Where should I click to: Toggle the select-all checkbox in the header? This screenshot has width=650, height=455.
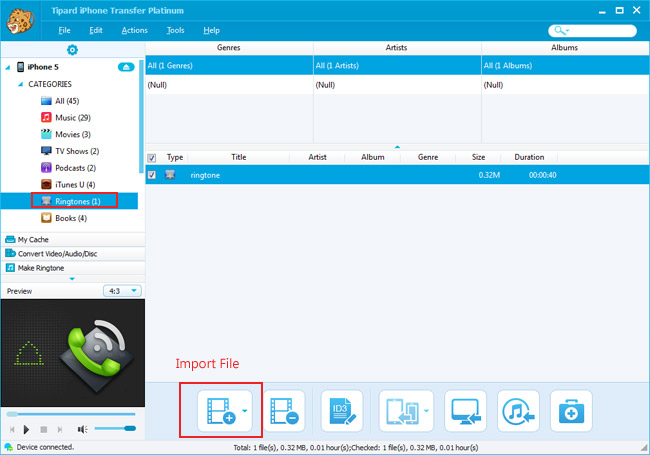[152, 158]
